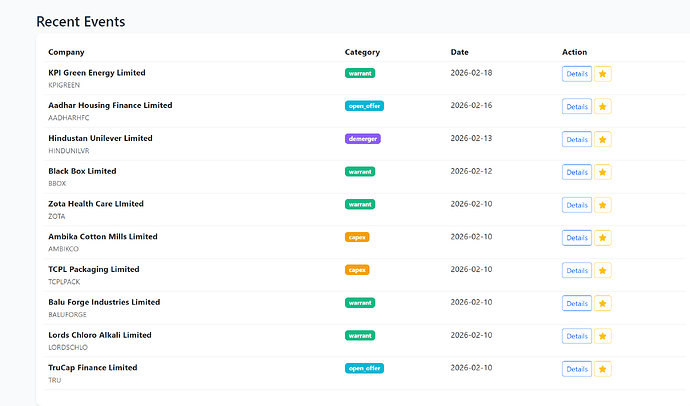The image size is (690, 406).
Task: Click the Black Box Limited company name
Action: [82, 171]
